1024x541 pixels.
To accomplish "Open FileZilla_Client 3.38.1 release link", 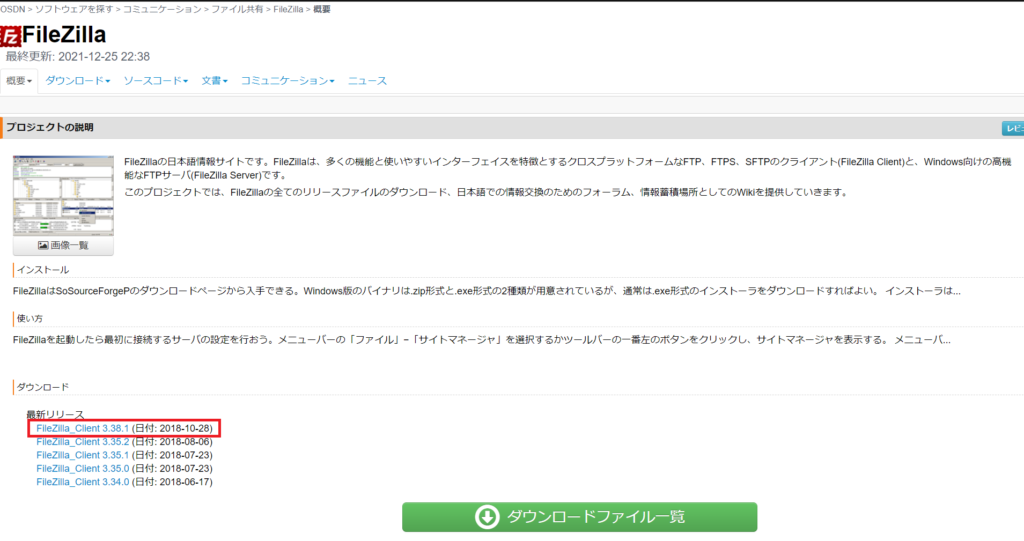I will tap(82, 429).
